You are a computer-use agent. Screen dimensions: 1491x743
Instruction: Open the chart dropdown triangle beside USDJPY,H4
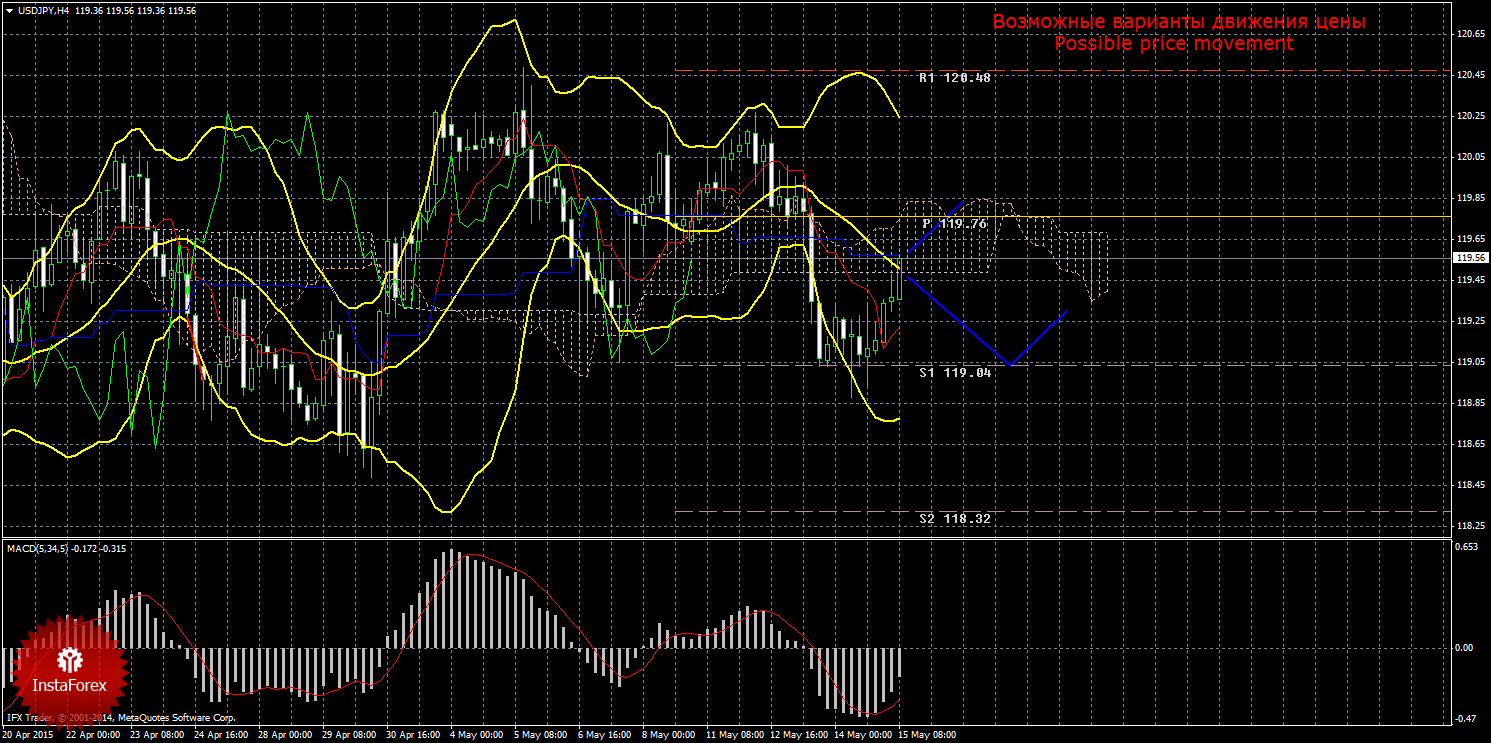tap(9, 9)
